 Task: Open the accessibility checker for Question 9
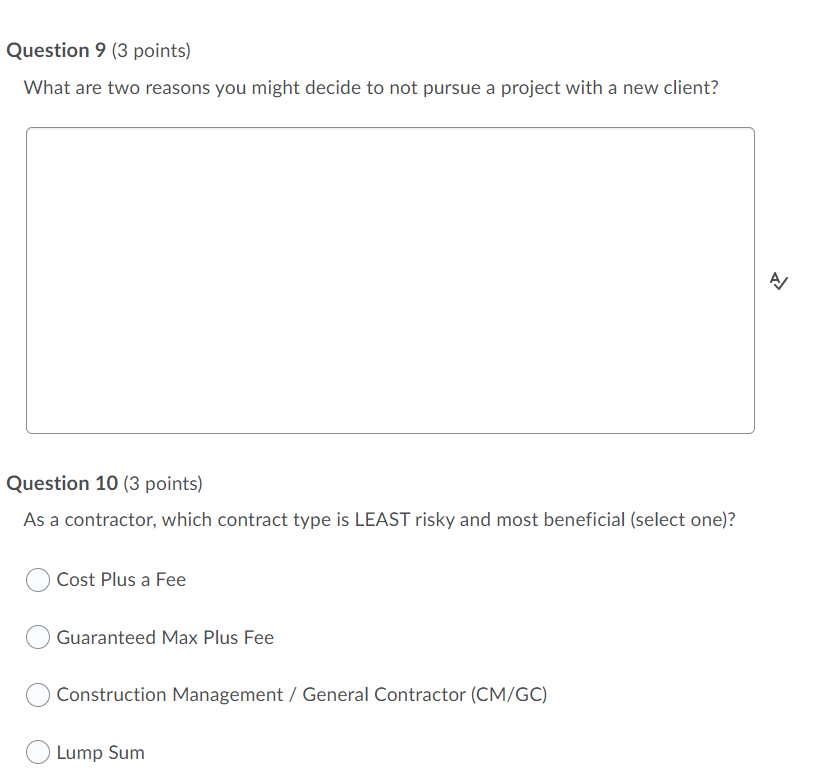pyautogui.click(x=778, y=281)
